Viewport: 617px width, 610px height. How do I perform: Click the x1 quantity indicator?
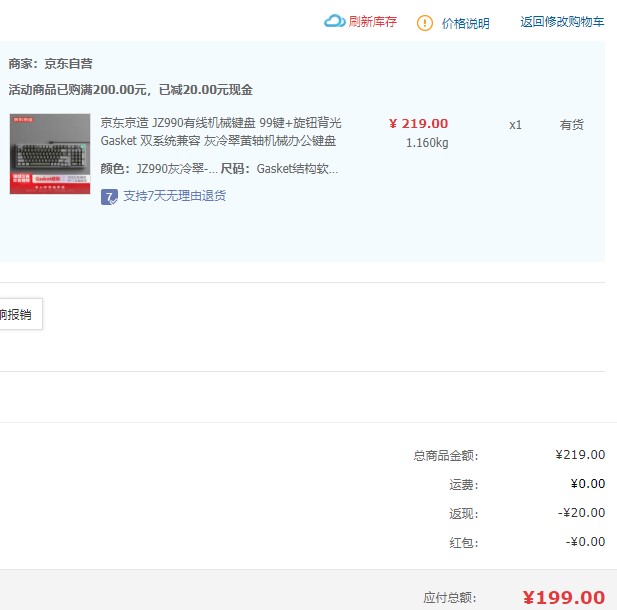(x=515, y=125)
